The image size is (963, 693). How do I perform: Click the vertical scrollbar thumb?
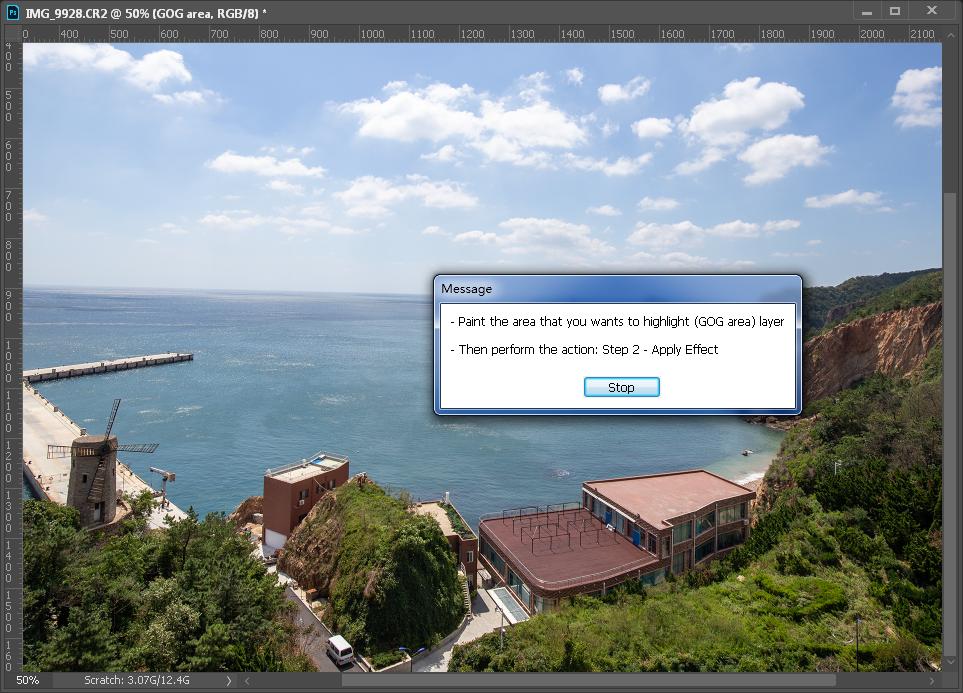950,424
